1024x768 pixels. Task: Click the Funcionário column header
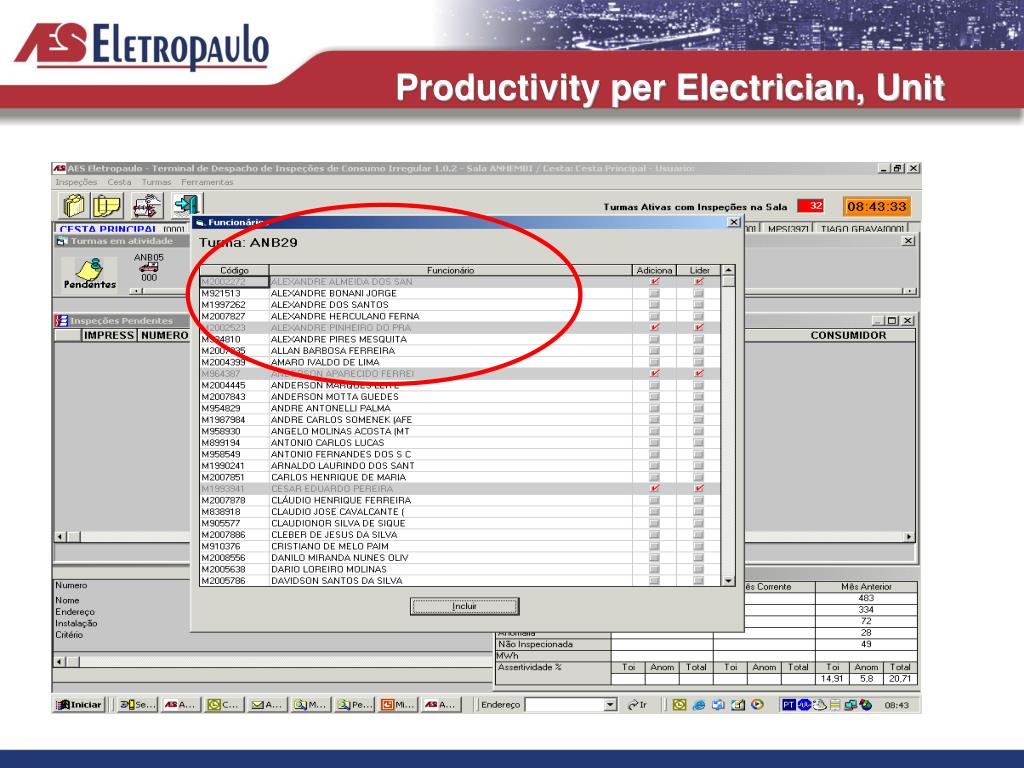point(451,270)
